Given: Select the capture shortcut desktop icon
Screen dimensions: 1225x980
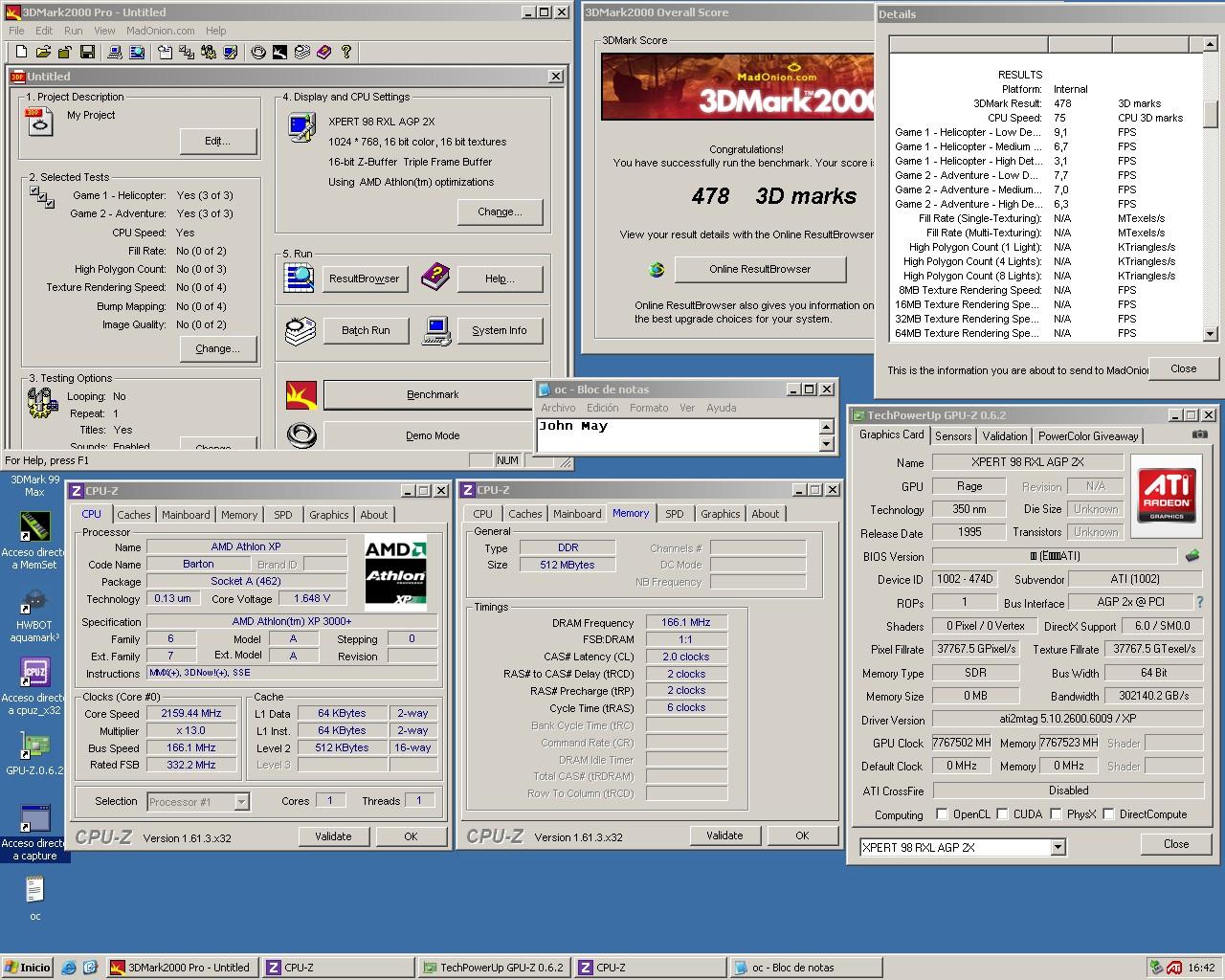Looking at the screenshot, I should (x=34, y=833).
